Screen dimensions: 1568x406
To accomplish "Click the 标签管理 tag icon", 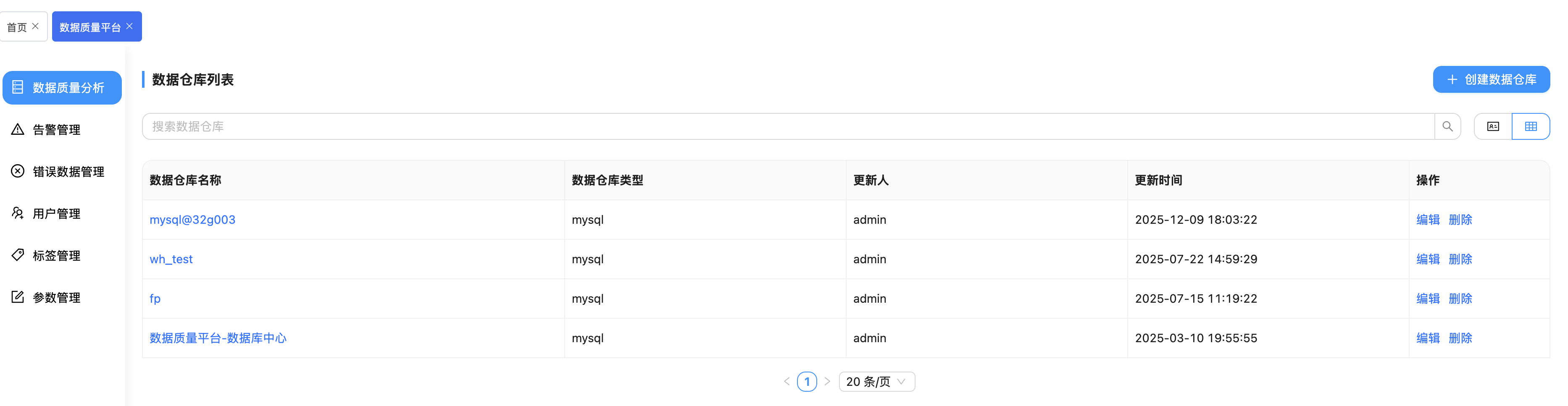I will [x=18, y=255].
